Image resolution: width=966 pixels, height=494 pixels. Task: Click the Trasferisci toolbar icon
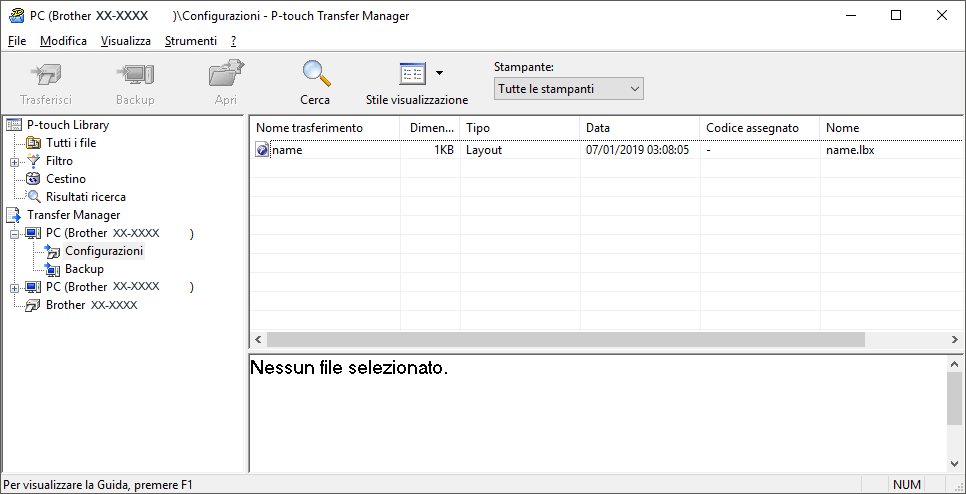click(x=46, y=75)
